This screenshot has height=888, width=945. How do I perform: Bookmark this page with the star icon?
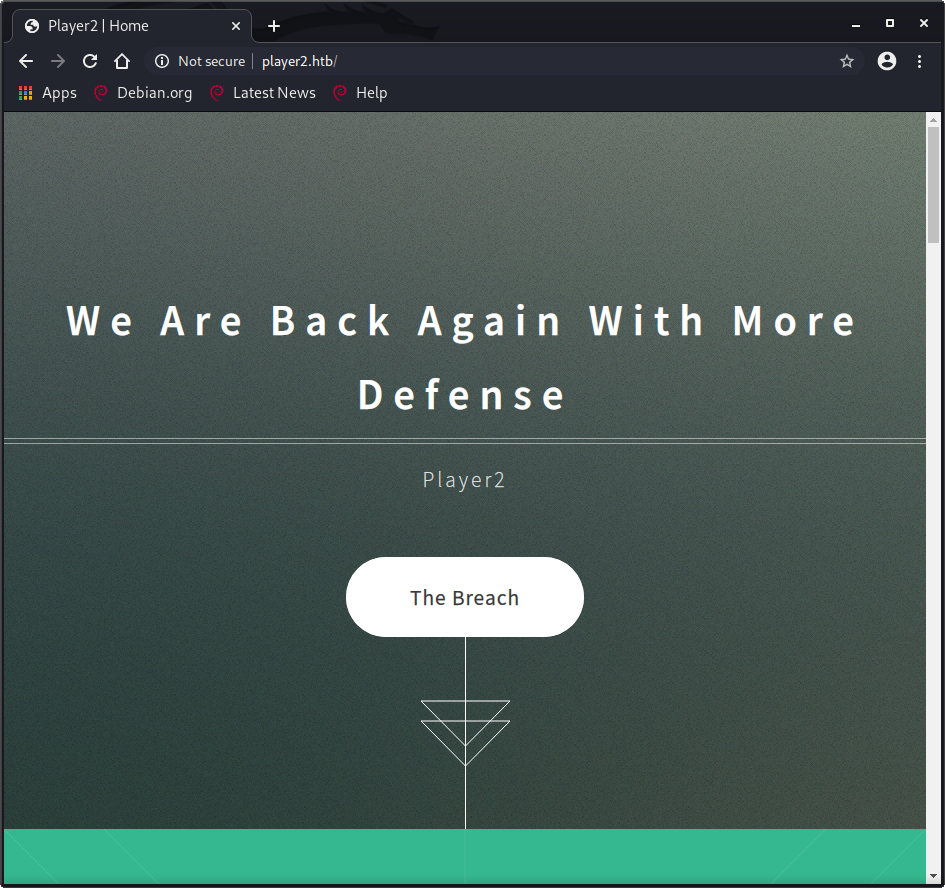[x=847, y=61]
